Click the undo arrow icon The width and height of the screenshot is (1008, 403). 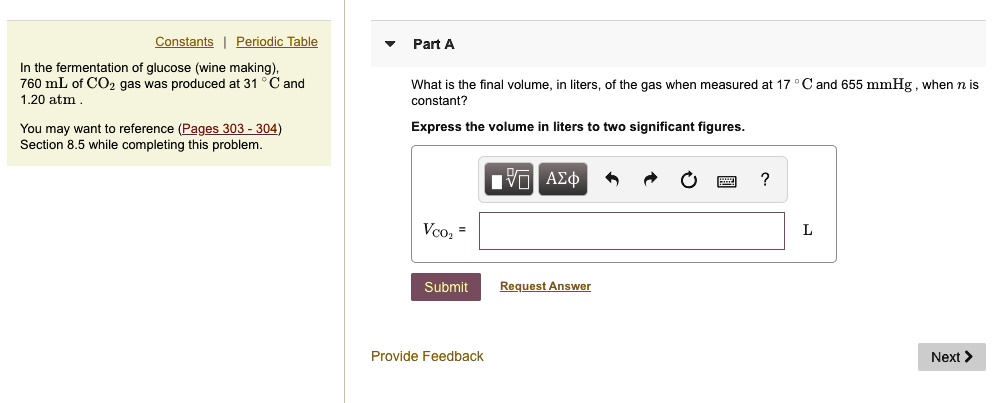tap(613, 181)
